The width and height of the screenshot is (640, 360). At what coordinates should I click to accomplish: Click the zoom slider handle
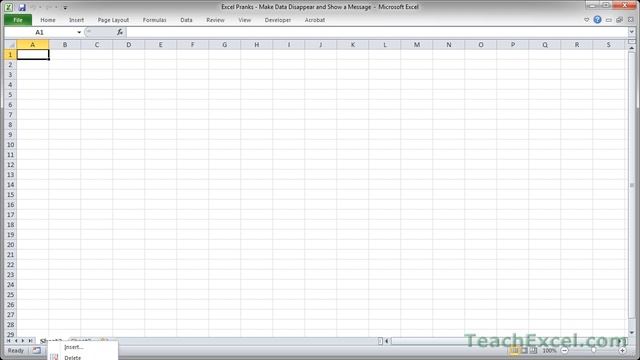click(x=593, y=350)
